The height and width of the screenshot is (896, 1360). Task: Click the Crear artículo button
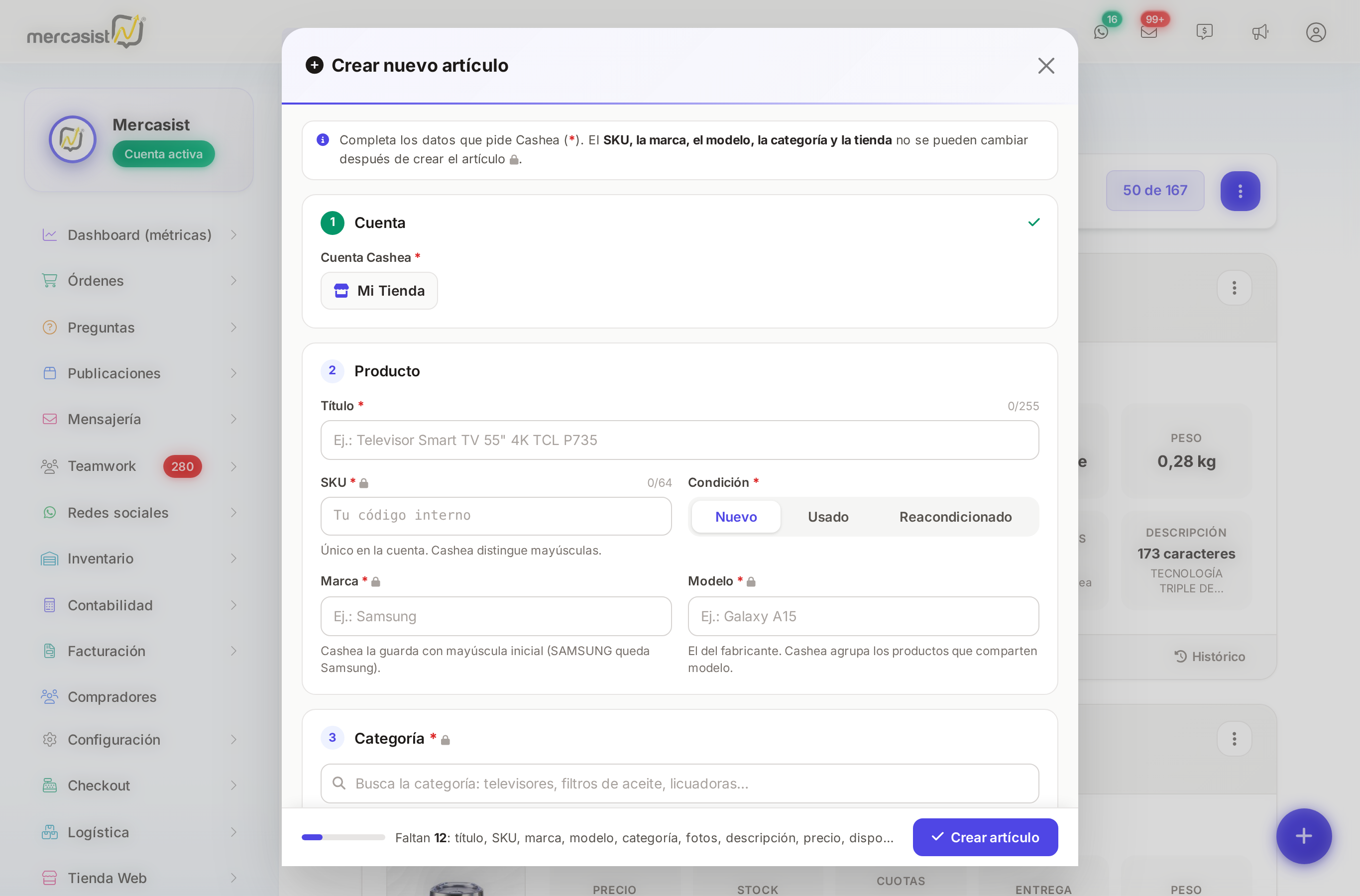click(x=985, y=837)
